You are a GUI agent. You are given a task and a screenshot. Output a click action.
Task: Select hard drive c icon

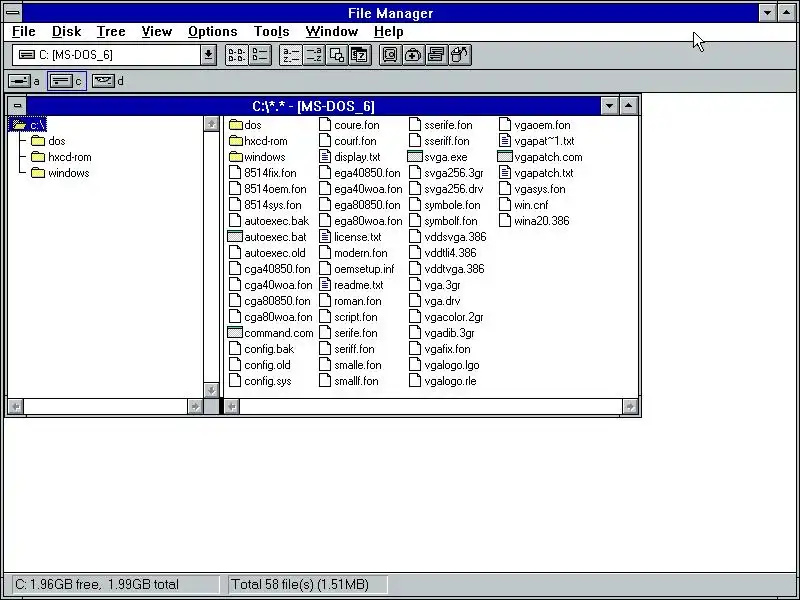(61, 81)
